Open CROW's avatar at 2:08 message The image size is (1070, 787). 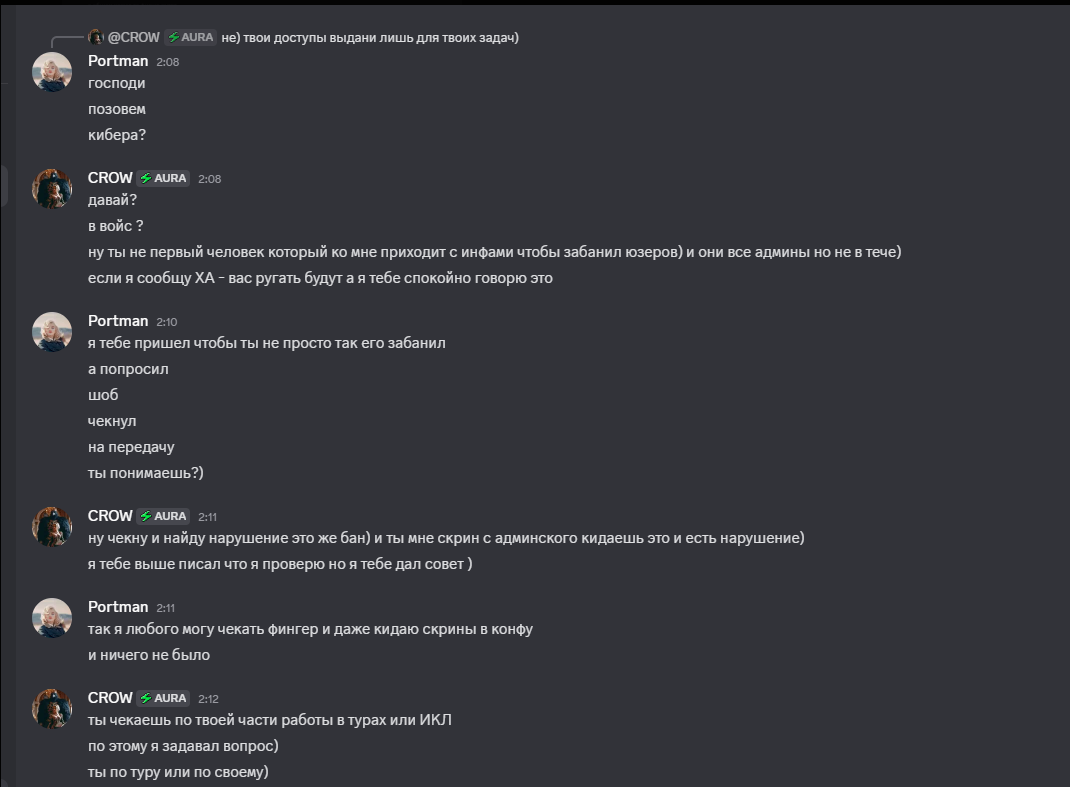pyautogui.click(x=52, y=188)
